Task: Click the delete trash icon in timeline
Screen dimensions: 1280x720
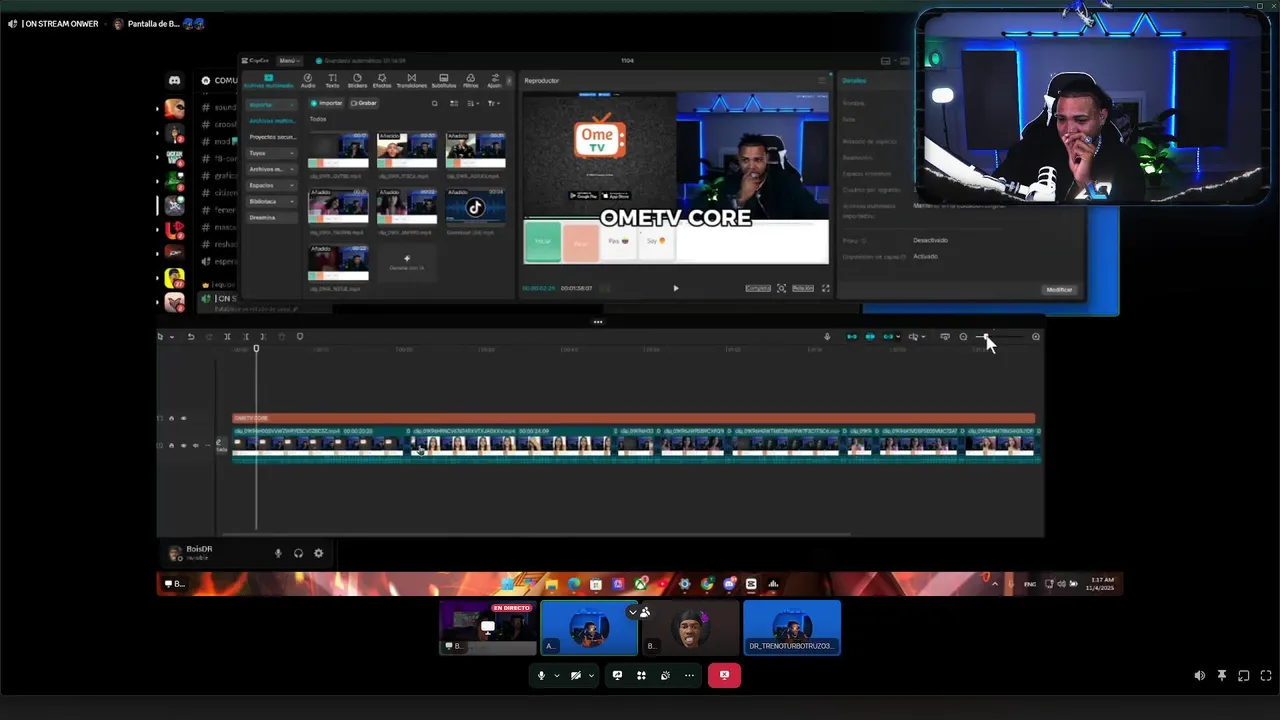Action: (281, 337)
